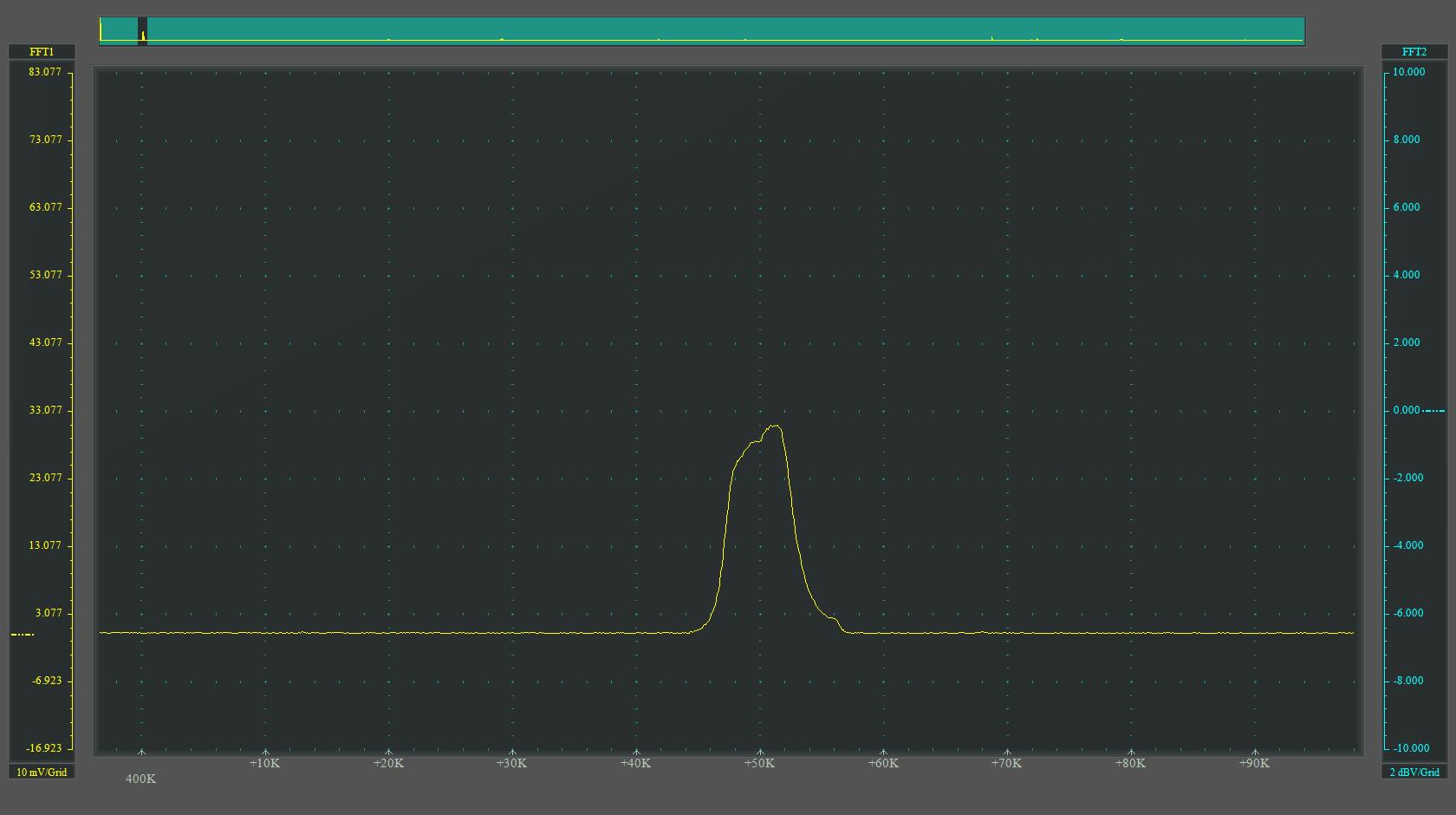Viewport: 1456px width, 815px height.
Task: Click the 4.000 value on FFT2 axis
Action: click(x=1407, y=275)
